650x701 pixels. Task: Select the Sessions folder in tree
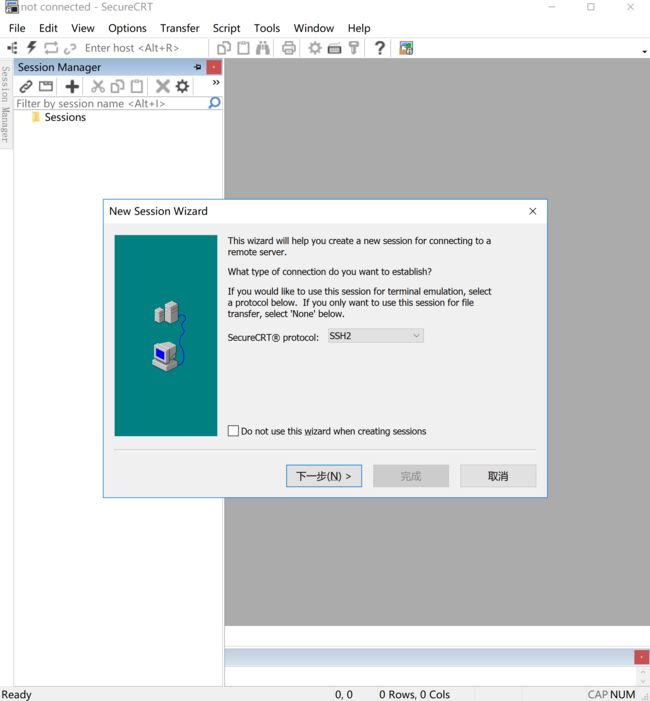65,117
